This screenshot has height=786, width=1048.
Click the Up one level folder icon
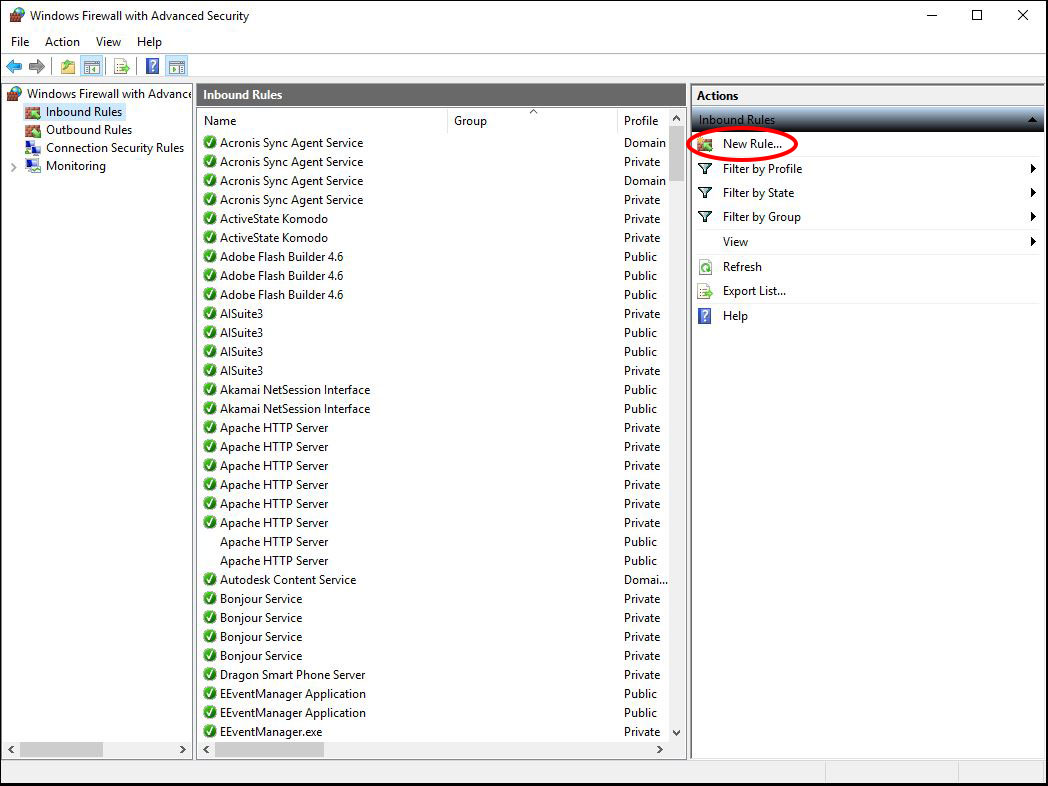click(68, 66)
